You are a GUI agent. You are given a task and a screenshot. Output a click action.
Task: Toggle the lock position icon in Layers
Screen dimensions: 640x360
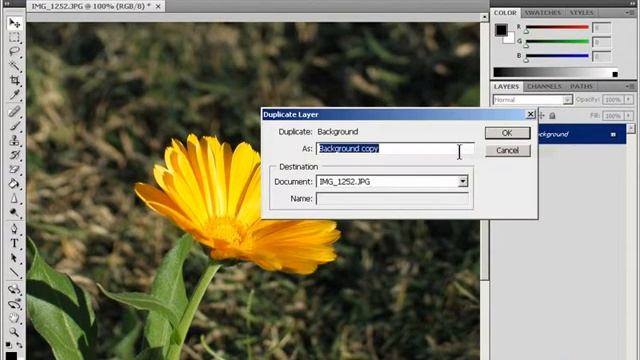542,116
